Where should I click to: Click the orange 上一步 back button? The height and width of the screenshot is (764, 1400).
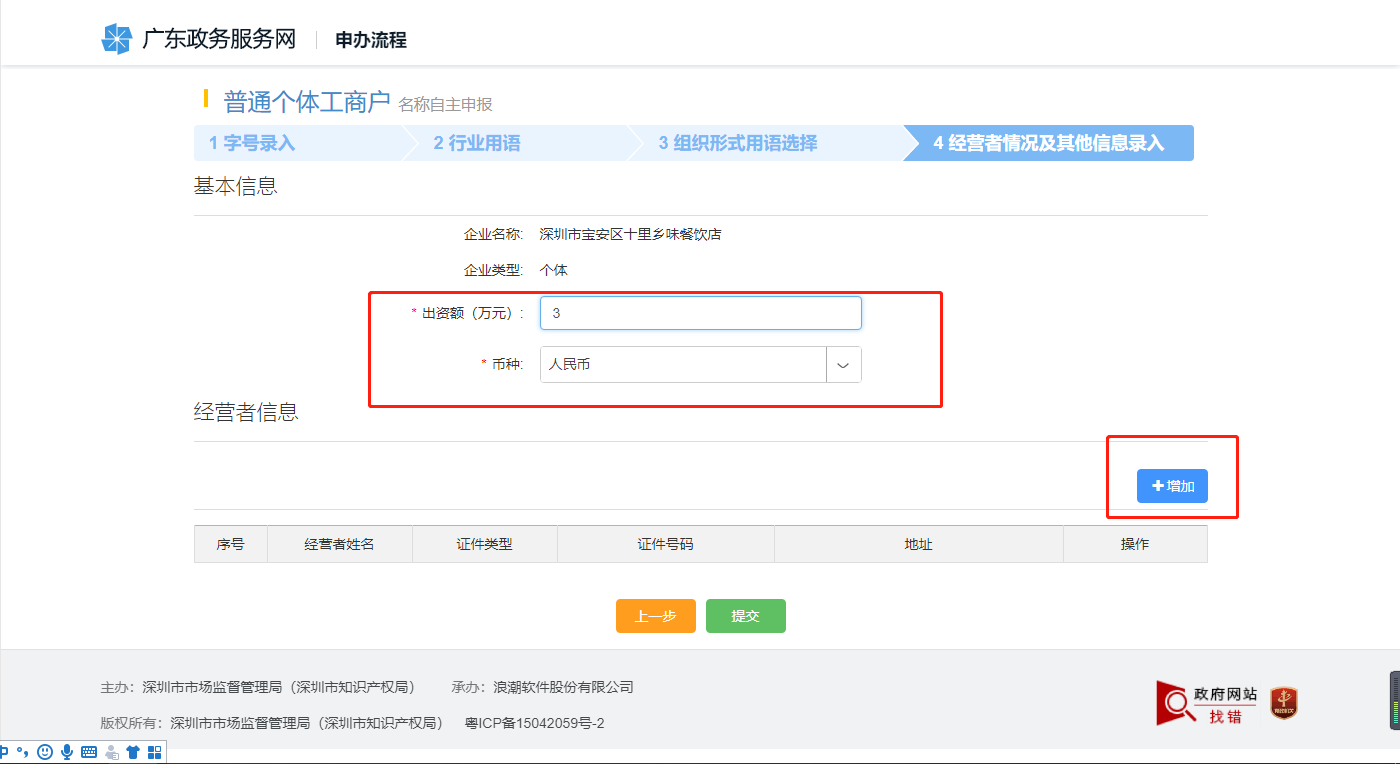[655, 616]
